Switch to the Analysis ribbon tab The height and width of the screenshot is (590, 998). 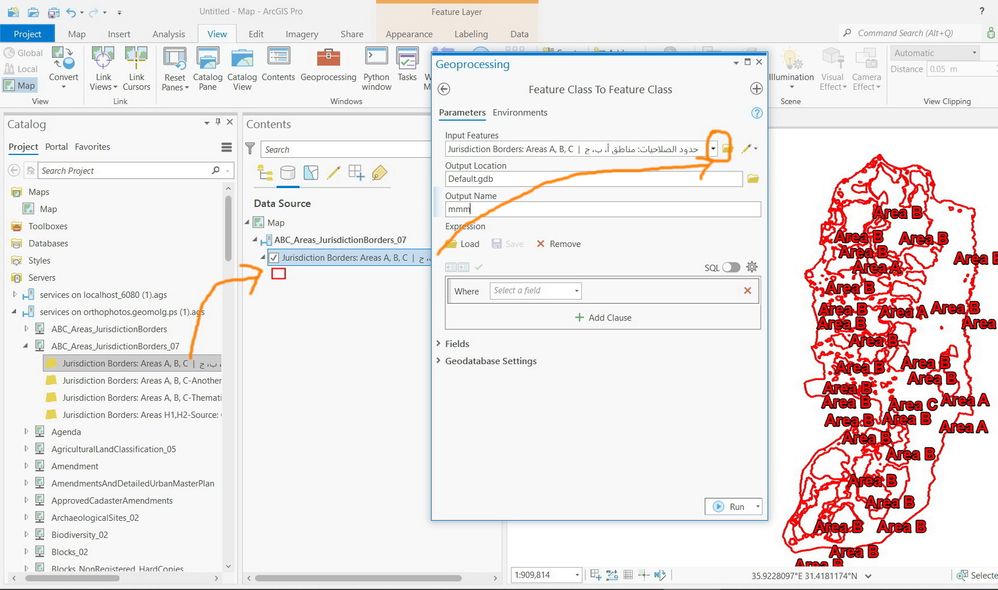pos(169,34)
